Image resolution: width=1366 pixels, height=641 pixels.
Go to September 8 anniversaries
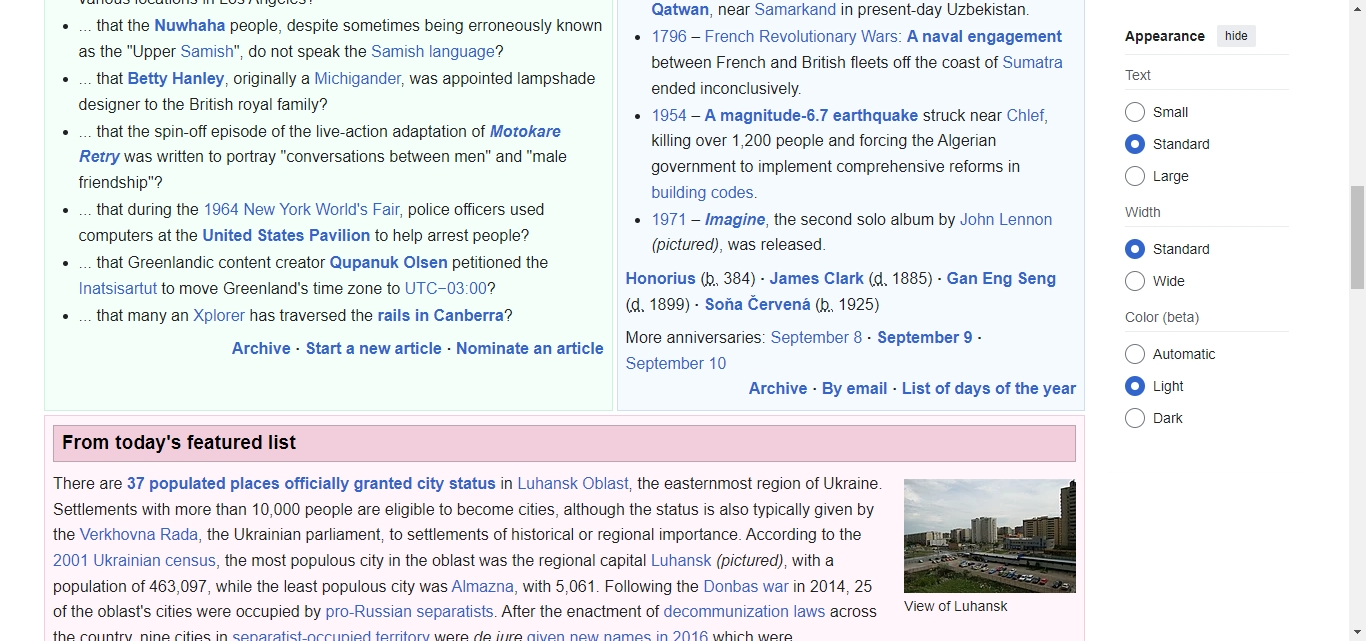pyautogui.click(x=816, y=337)
